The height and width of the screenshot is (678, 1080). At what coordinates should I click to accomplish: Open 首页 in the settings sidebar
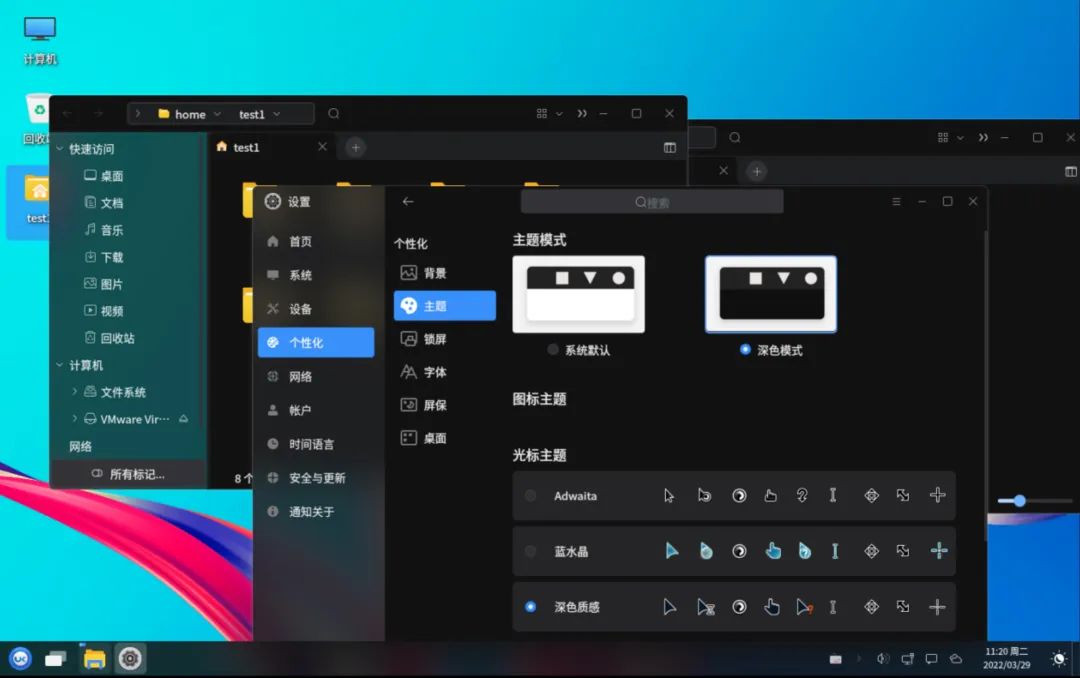(x=316, y=241)
